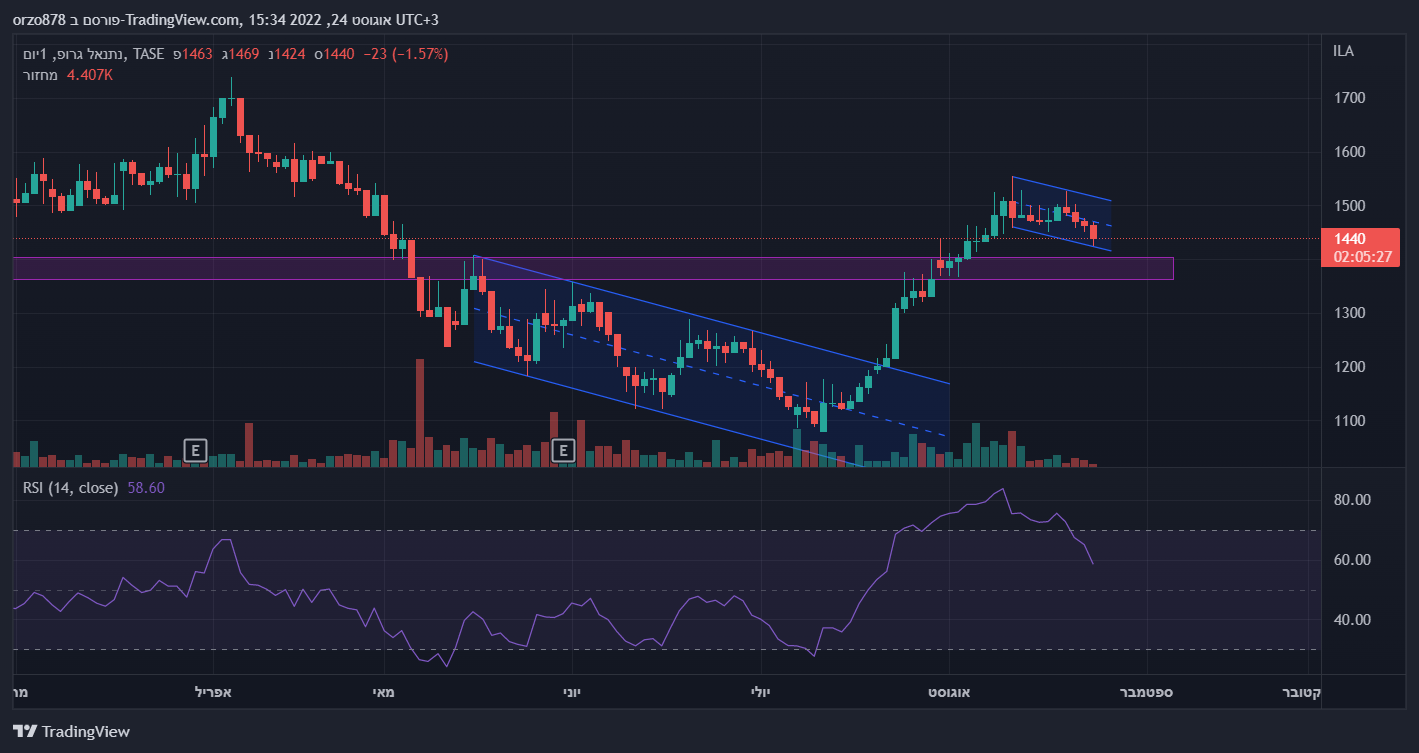Click the 1200 price axis label

(x=1349, y=367)
